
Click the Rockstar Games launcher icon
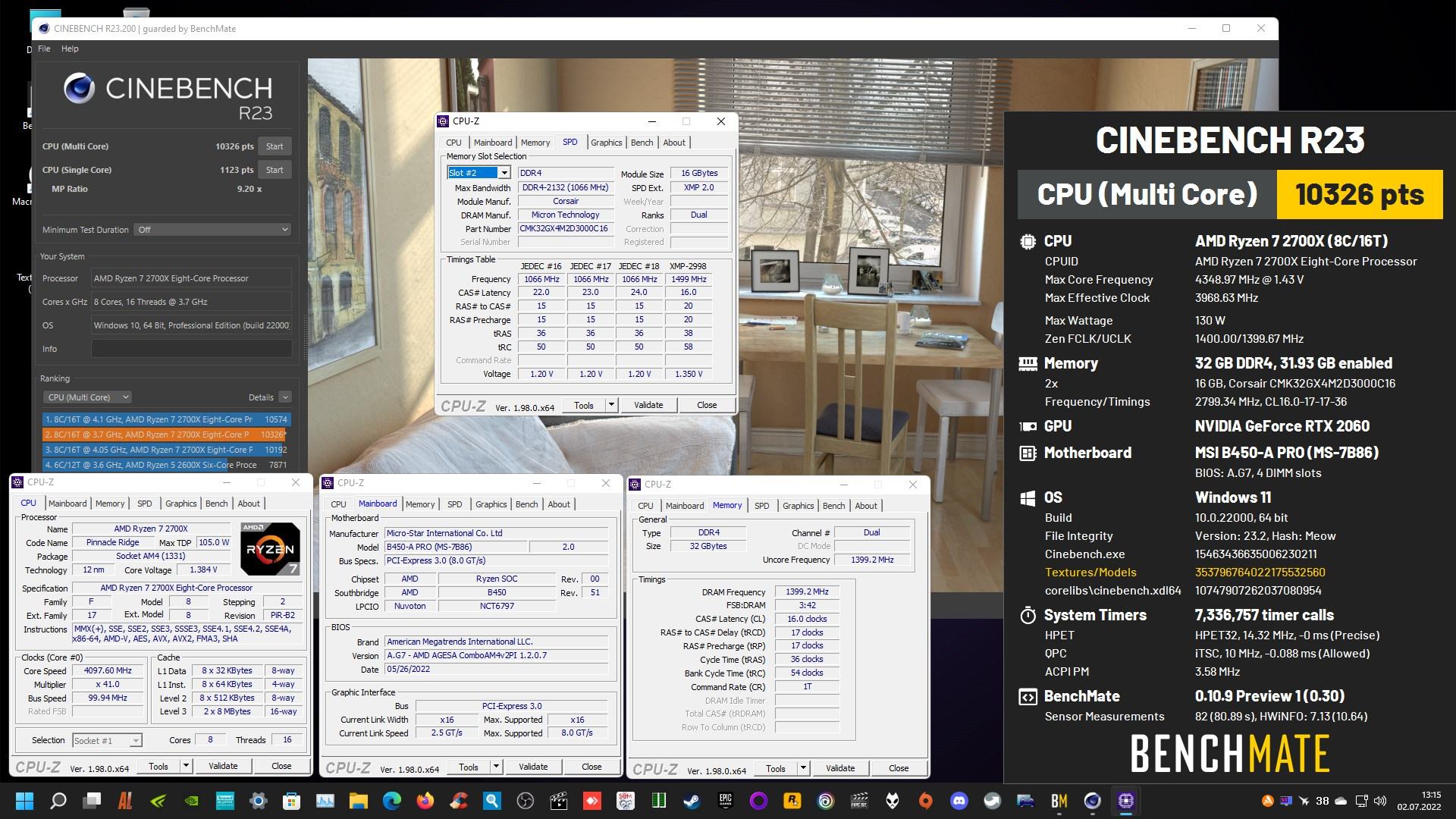coord(792,801)
